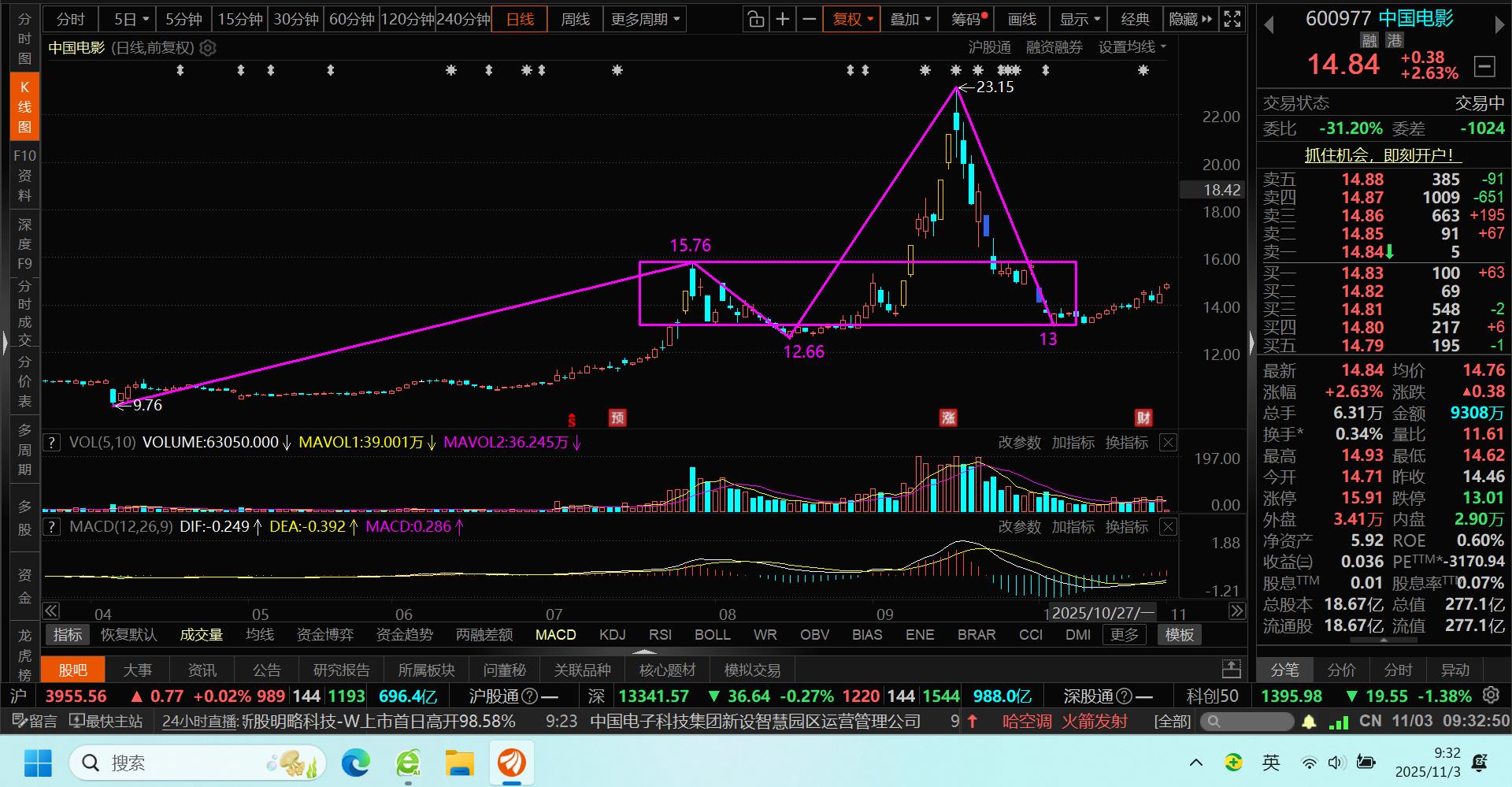Show hidden system tray icons
This screenshot has height=787, width=1512.
tap(1196, 763)
